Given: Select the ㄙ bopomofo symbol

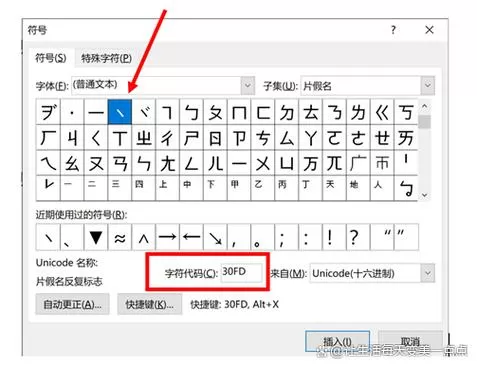Looking at the screenshot, I should tap(287, 137).
